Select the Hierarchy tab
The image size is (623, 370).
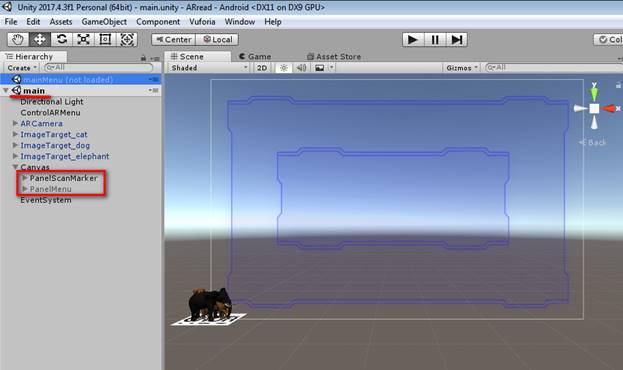coord(34,56)
